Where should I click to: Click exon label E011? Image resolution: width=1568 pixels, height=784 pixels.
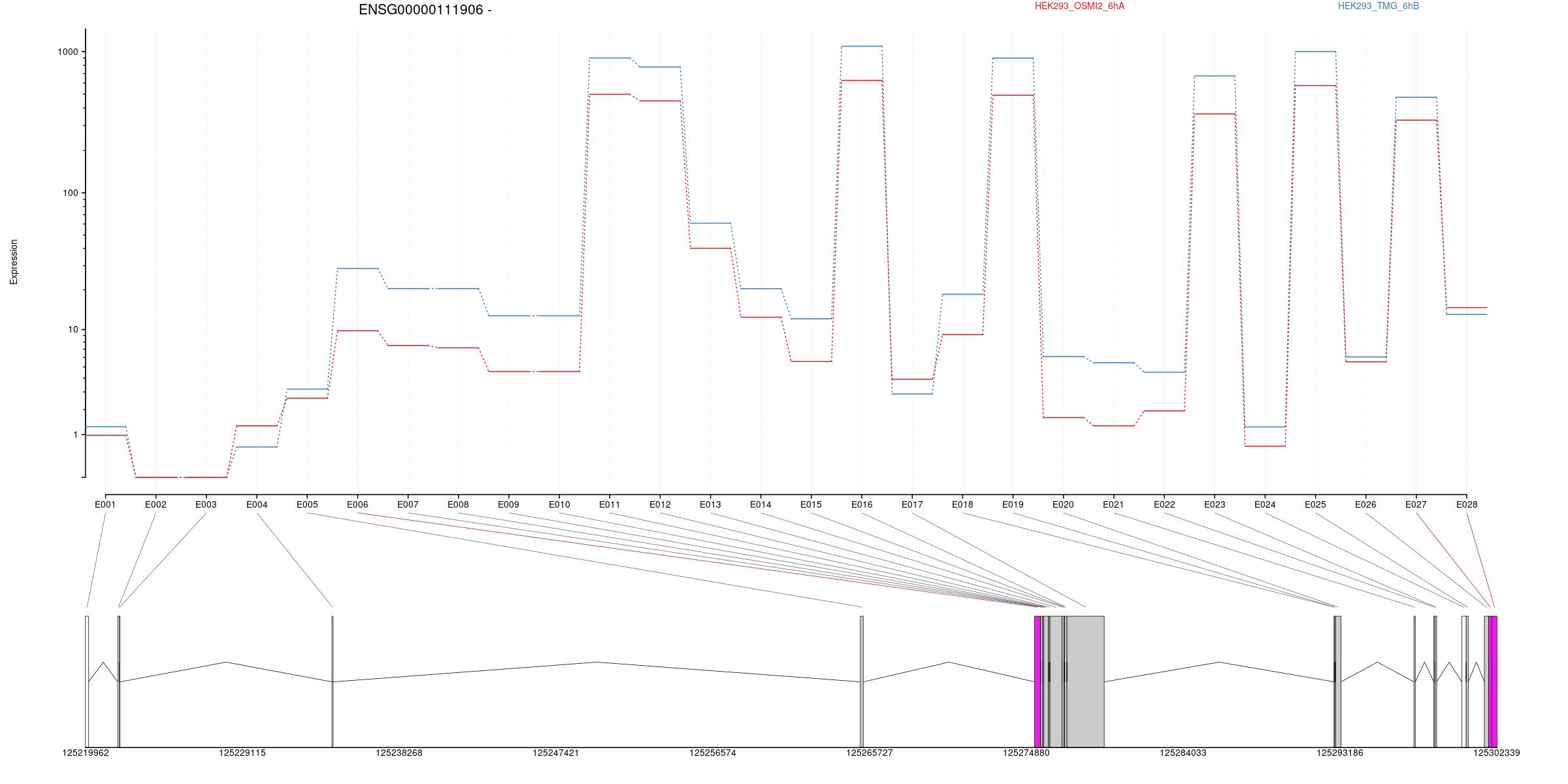tap(610, 504)
